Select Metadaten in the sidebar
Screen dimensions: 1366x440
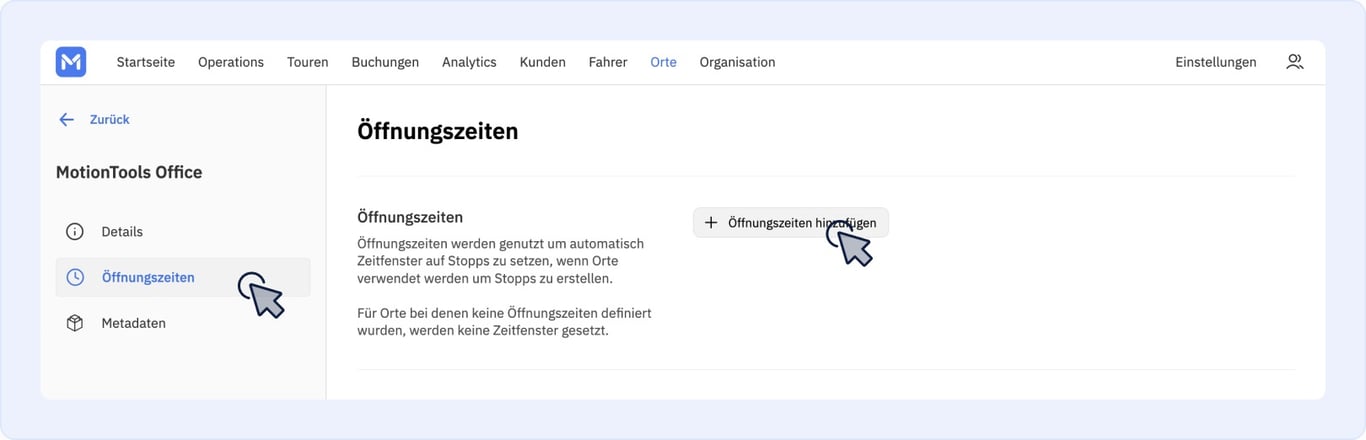[x=183, y=323]
